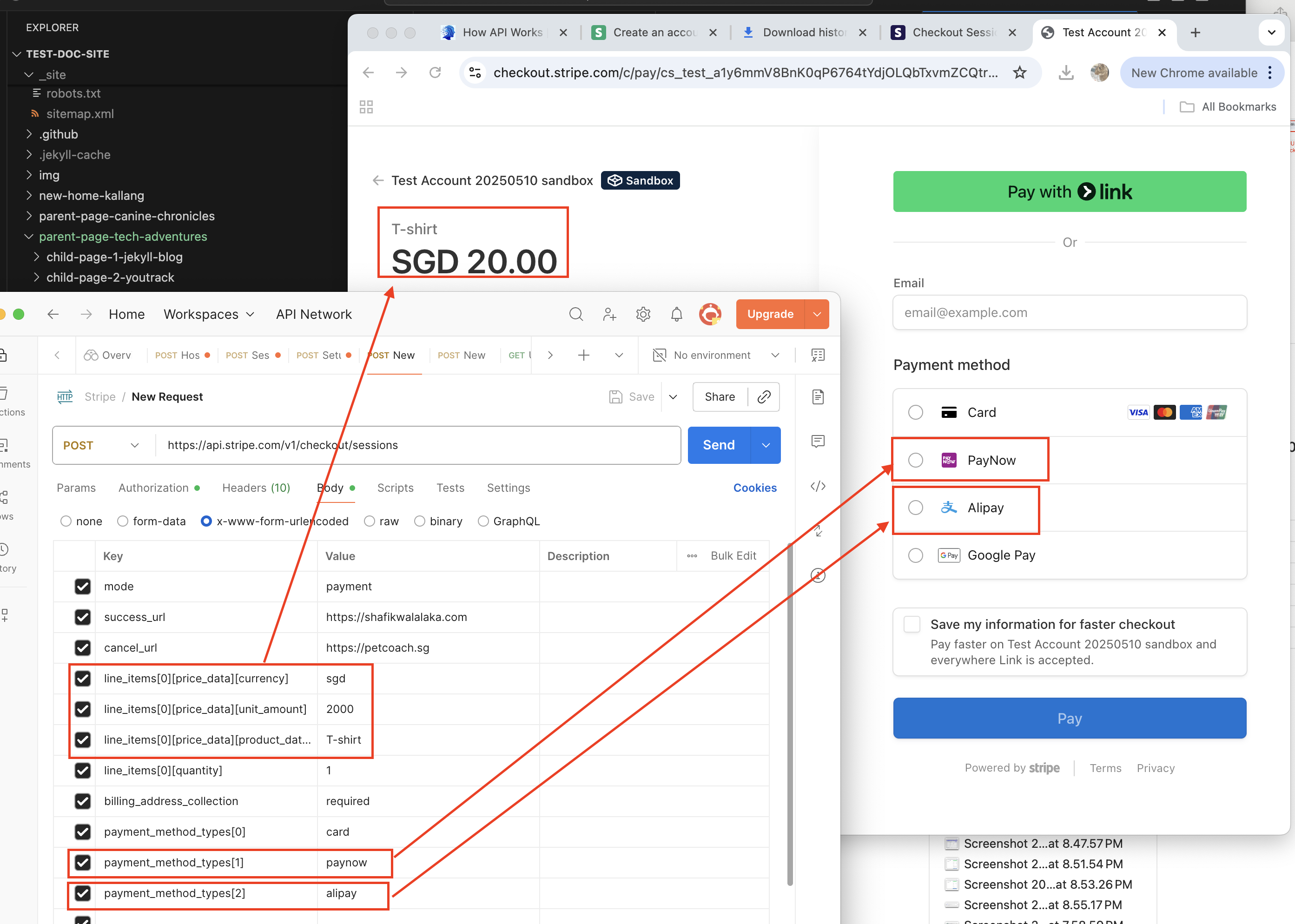Click the Pay with link button
Image resolution: width=1295 pixels, height=924 pixels.
click(1069, 192)
